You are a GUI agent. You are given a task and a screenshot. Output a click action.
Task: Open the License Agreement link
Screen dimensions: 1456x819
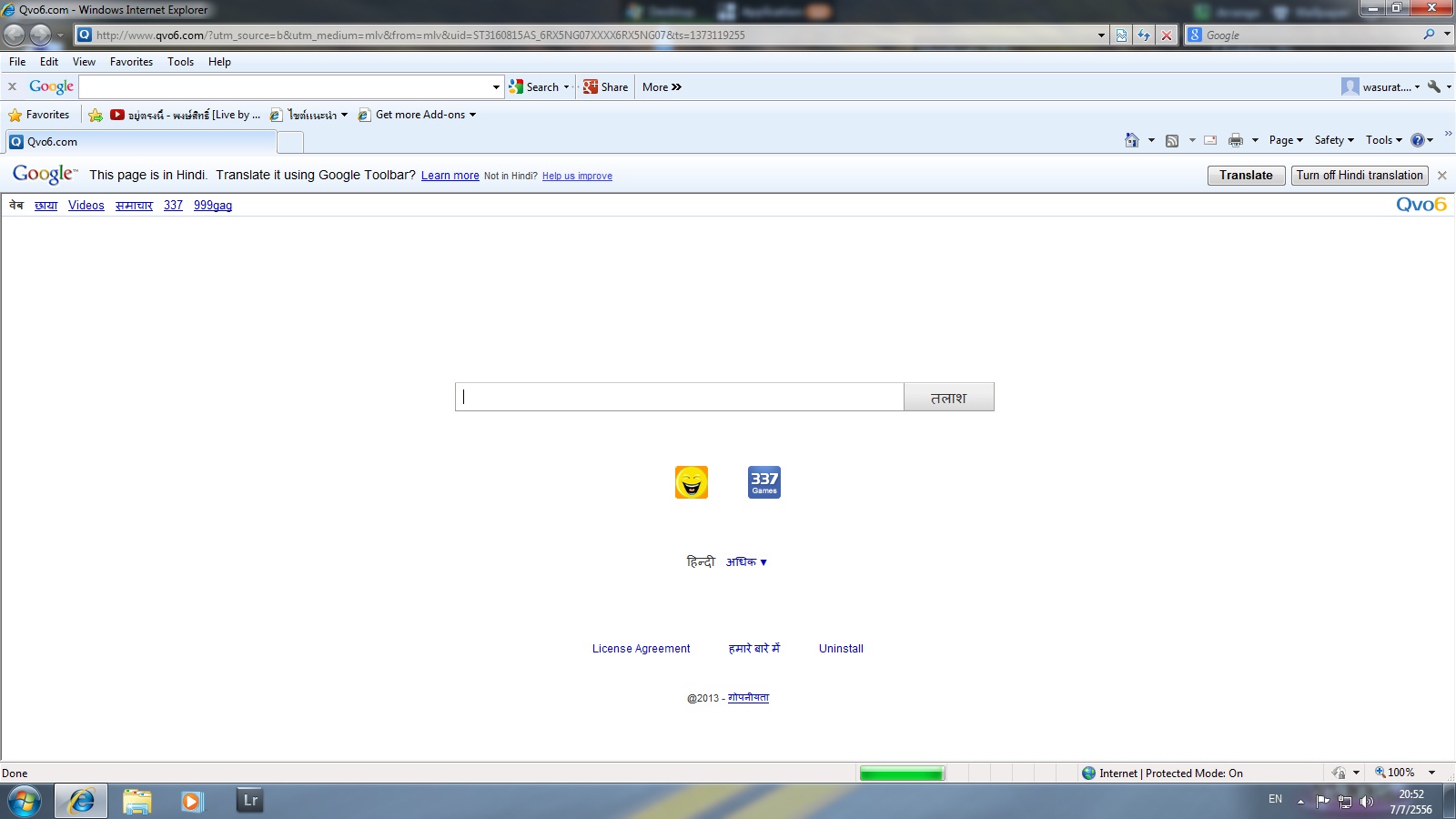[x=641, y=649]
